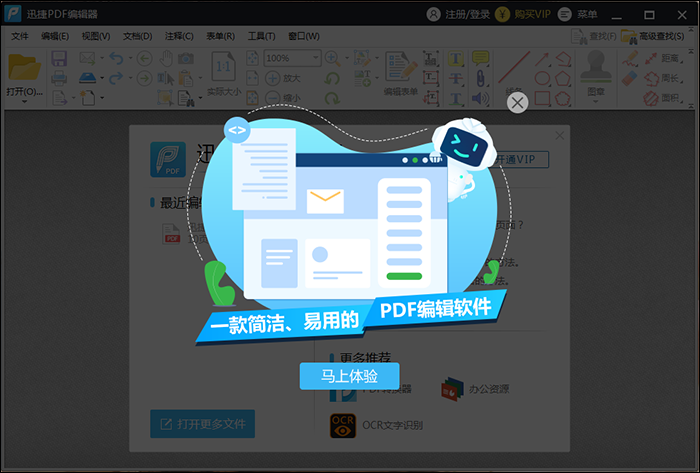
Task: Close the promo popup with round X
Action: (x=517, y=103)
